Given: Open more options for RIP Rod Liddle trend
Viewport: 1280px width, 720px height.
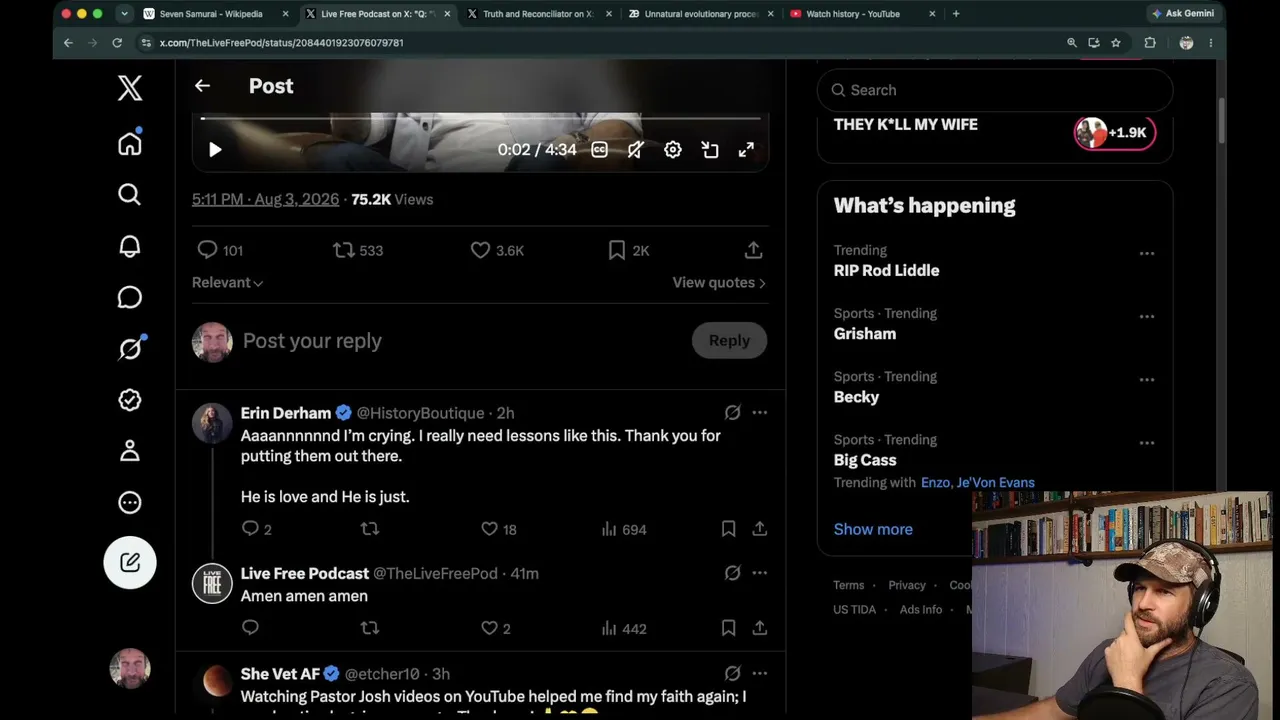Looking at the screenshot, I should pos(1147,253).
